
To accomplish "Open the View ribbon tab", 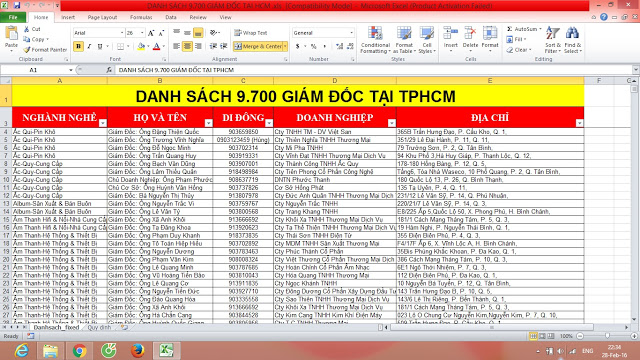I will 225,17.
